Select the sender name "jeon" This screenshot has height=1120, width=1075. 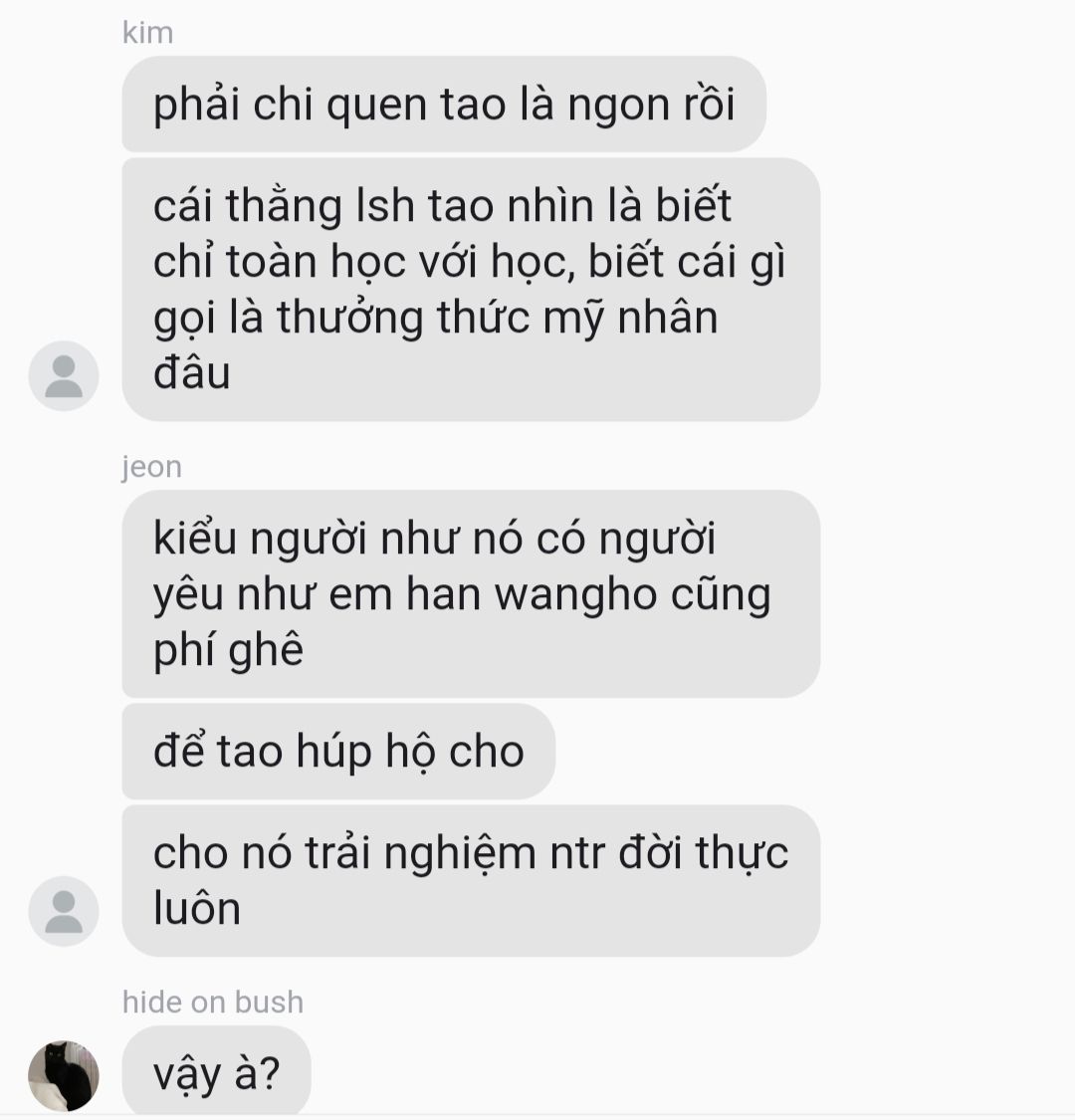click(x=151, y=467)
